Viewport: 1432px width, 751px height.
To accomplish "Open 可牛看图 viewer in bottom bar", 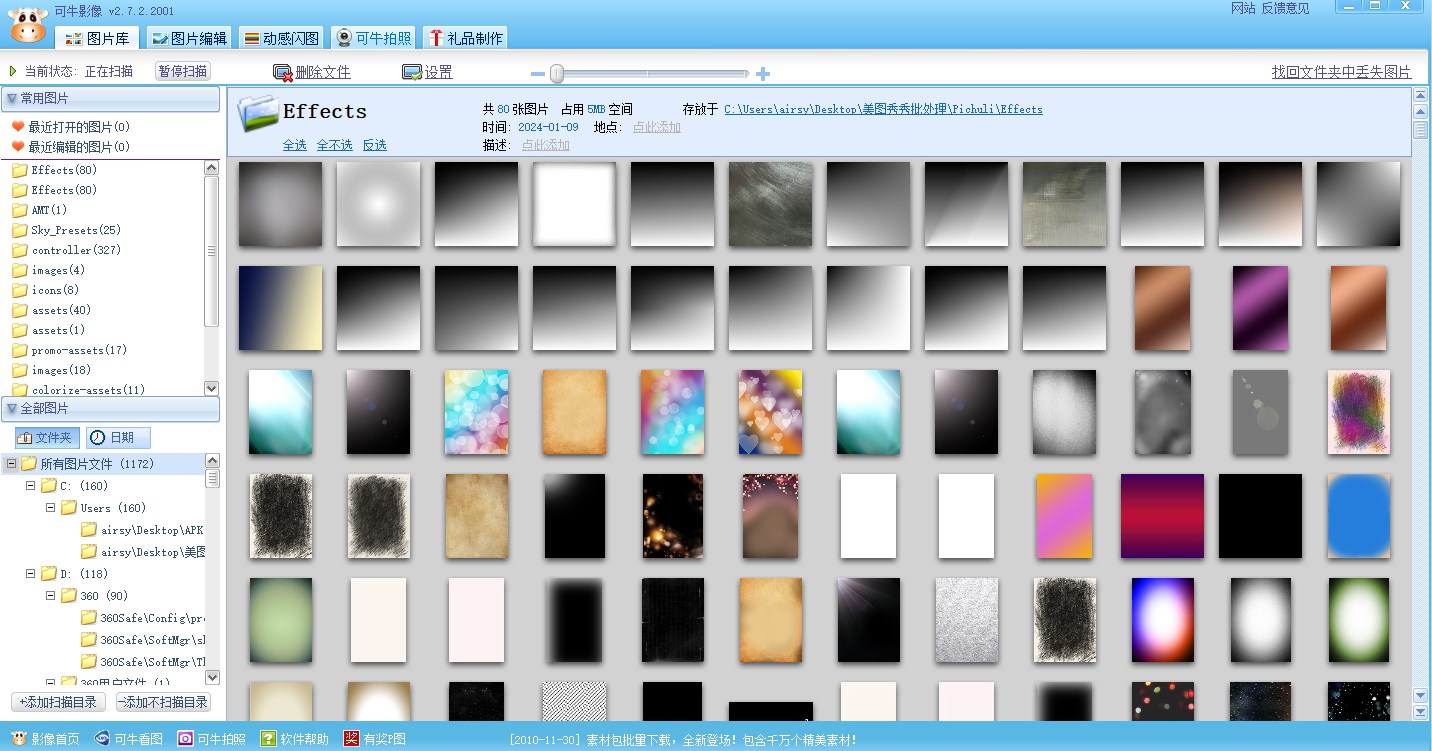I will coord(128,739).
